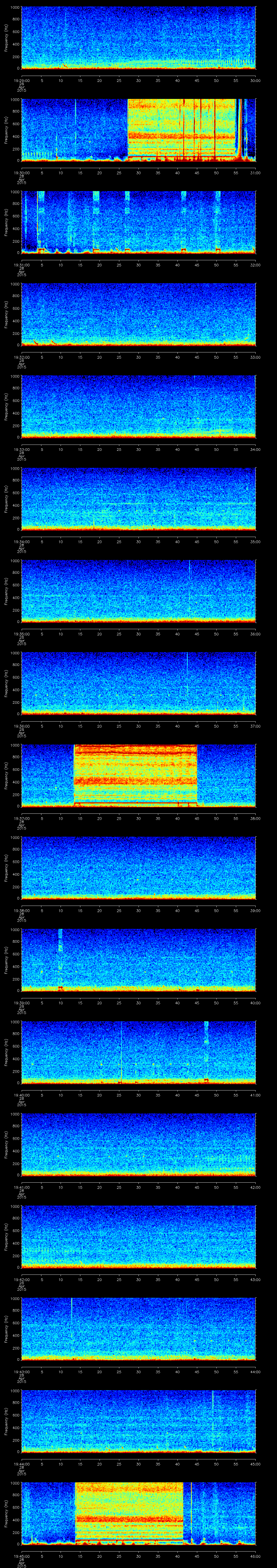Image resolution: width=277 pixels, height=1568 pixels.
Task: Click the 19:36:00 start time label
Action: coord(21,726)
